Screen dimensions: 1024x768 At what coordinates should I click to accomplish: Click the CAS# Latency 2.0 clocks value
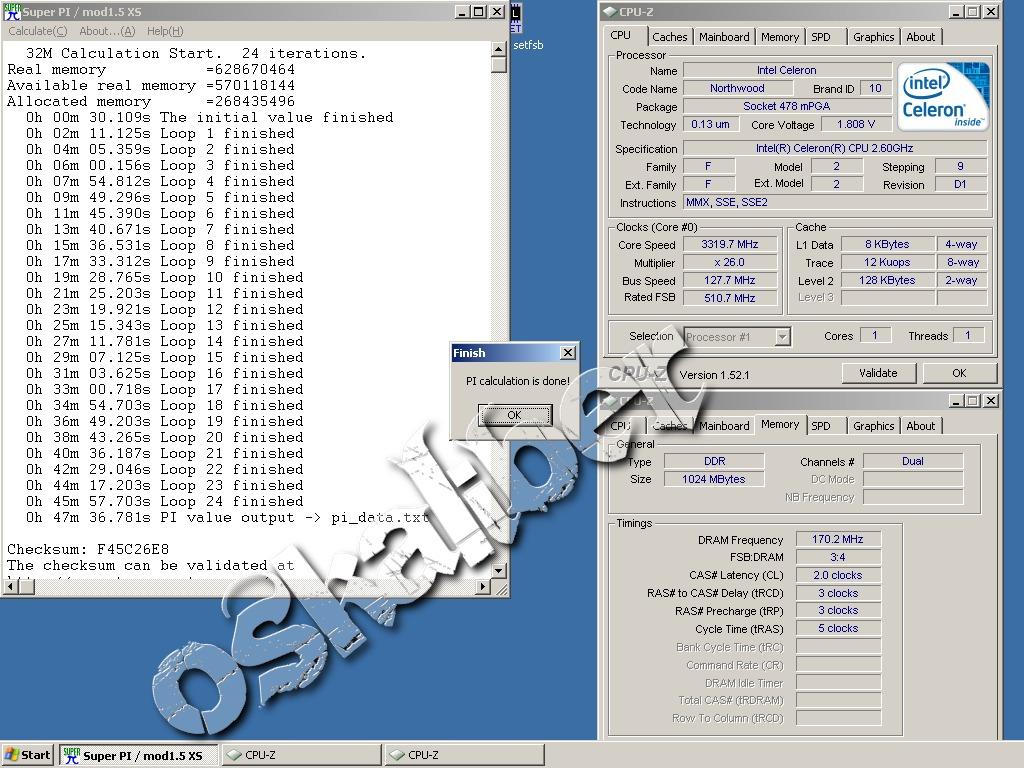pyautogui.click(x=838, y=575)
